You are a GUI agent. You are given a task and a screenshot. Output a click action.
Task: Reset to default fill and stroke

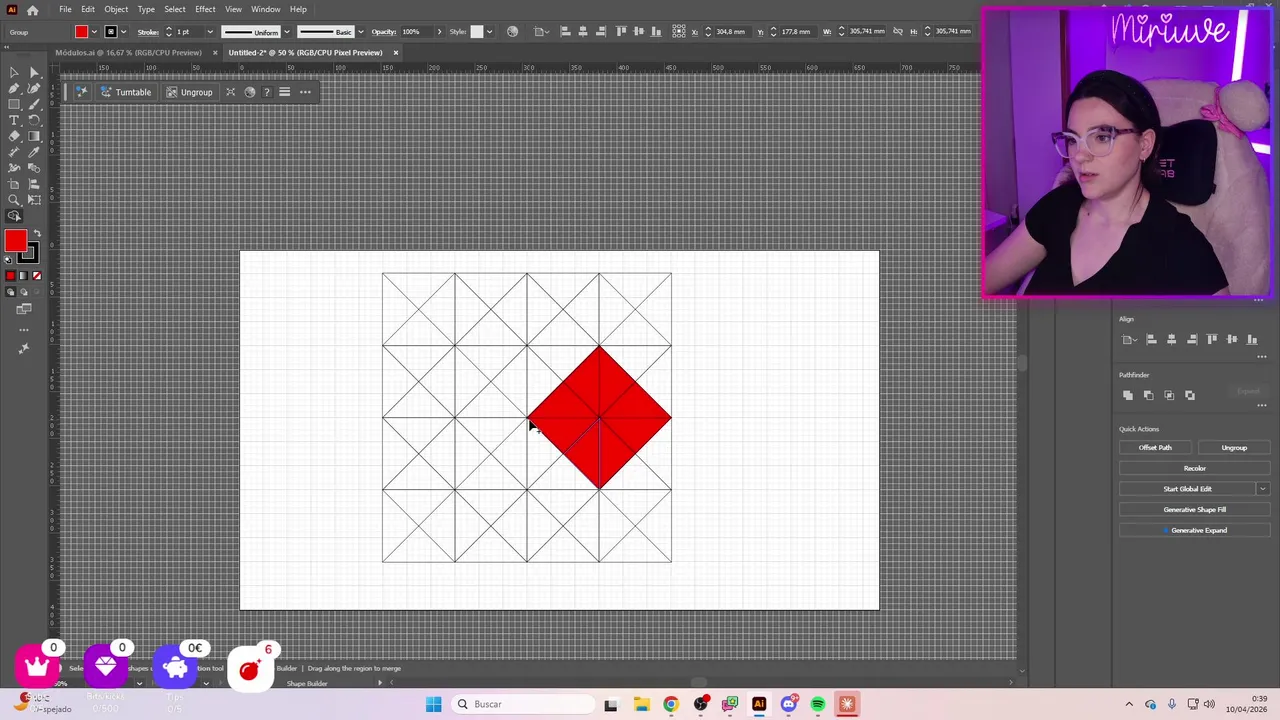(7, 259)
